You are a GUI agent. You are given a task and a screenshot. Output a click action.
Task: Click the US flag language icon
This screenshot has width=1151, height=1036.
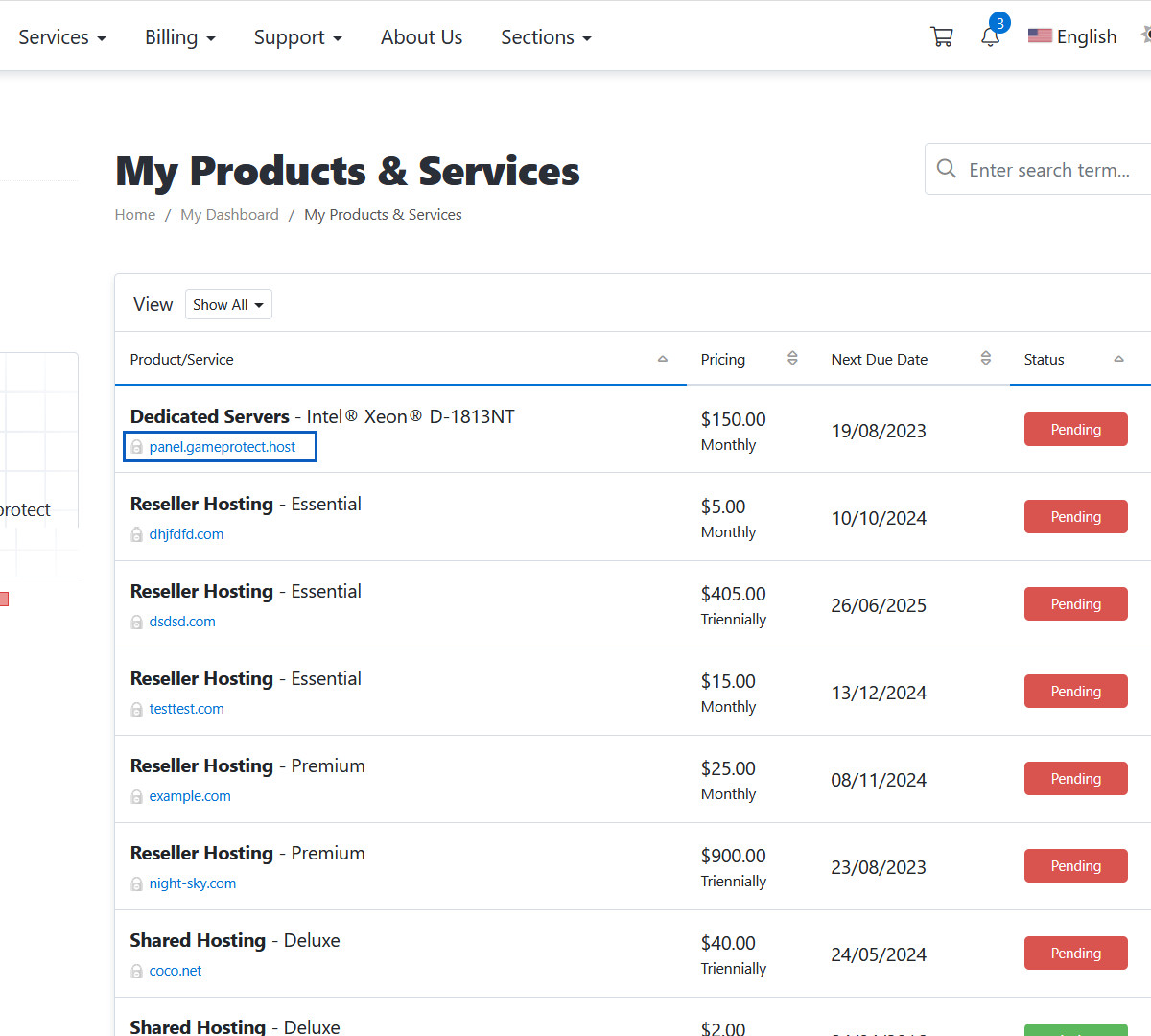point(1040,36)
